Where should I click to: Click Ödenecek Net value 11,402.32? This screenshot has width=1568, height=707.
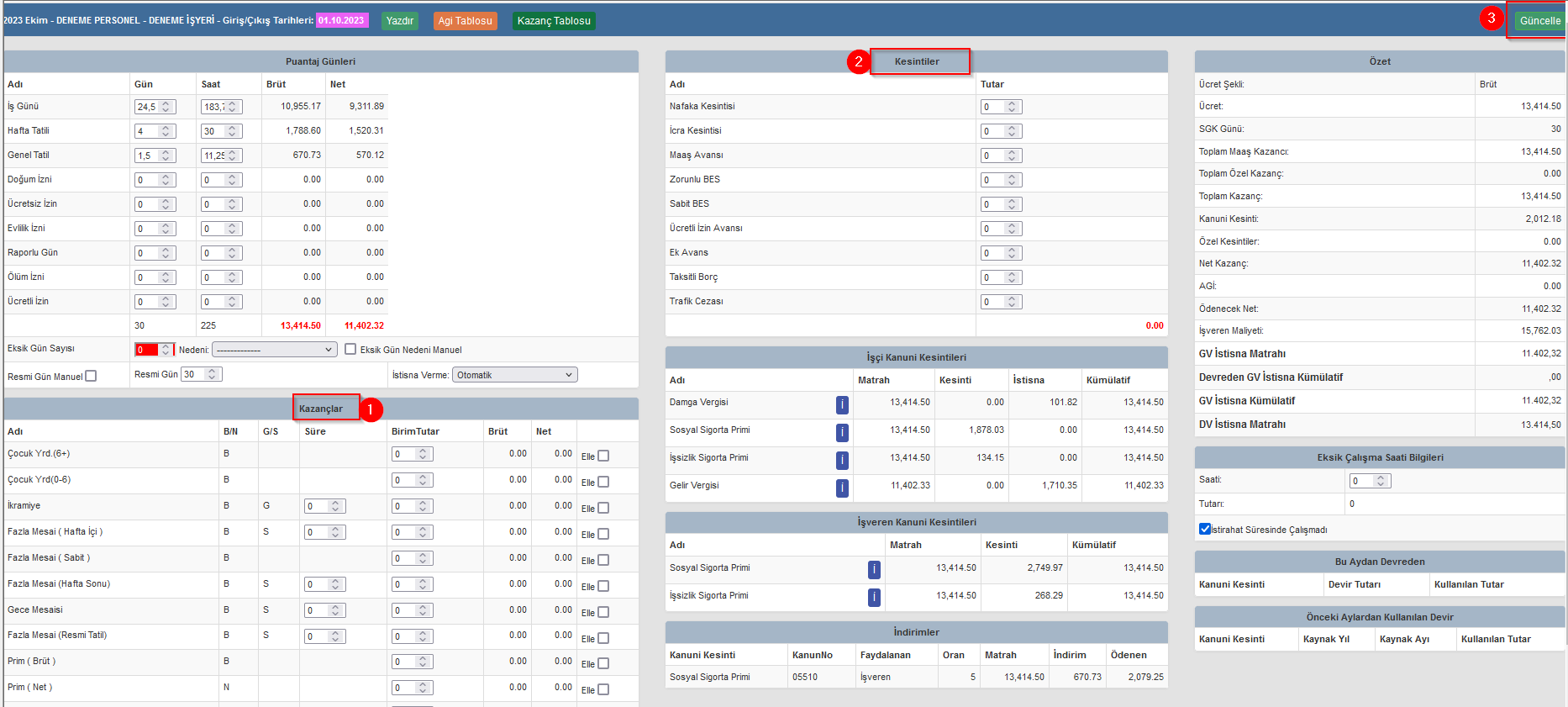tap(1541, 309)
